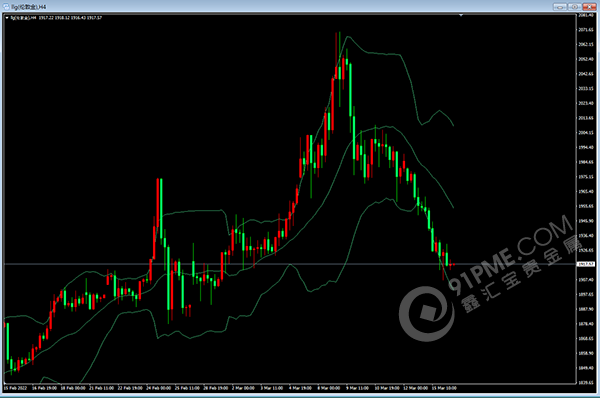The height and width of the screenshot is (398, 600).
Task: Click the highlighted current price label 1917.57
Action: pos(586,264)
